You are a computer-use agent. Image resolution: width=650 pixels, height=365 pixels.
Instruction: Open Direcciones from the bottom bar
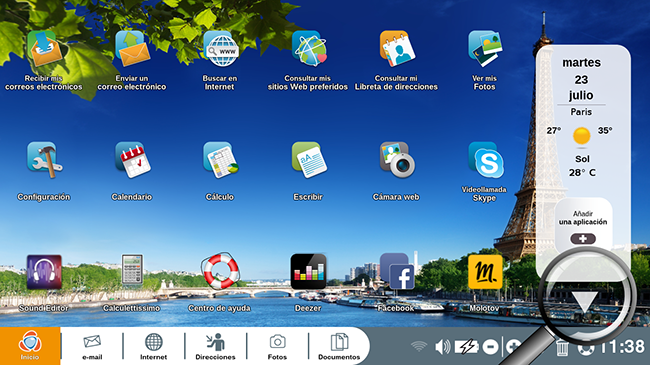[x=215, y=347]
